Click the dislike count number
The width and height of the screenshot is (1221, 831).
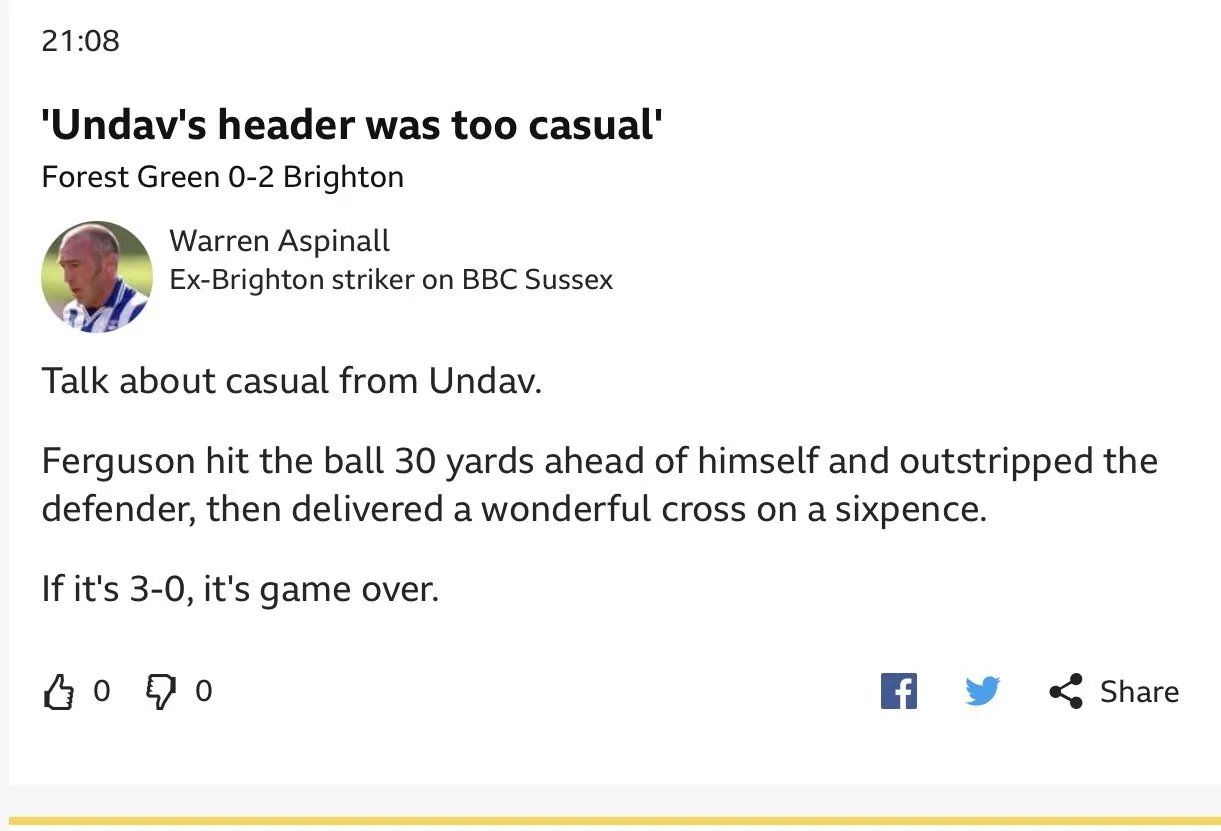pos(203,691)
